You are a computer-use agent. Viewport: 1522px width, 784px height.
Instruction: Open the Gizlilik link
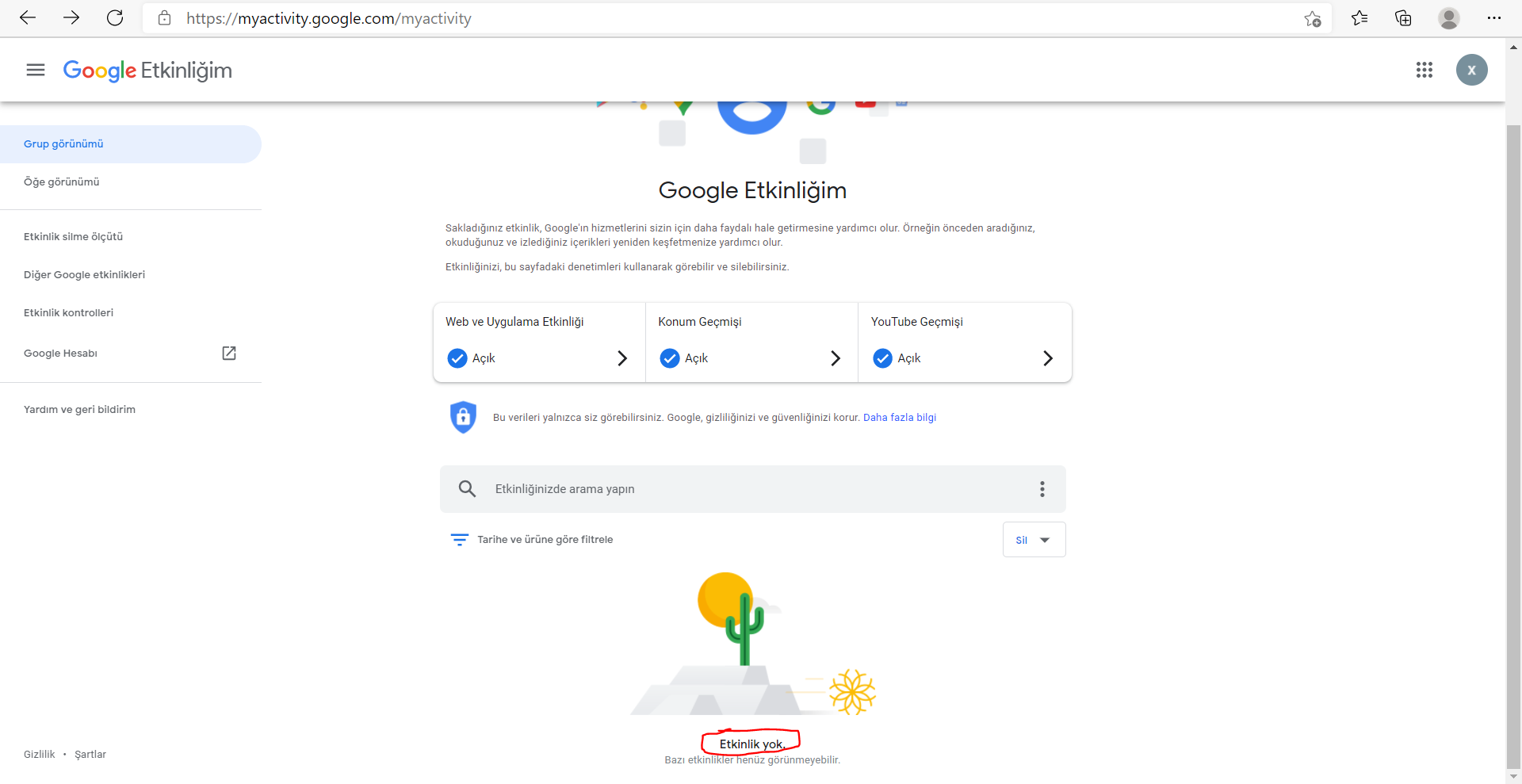pyautogui.click(x=40, y=755)
